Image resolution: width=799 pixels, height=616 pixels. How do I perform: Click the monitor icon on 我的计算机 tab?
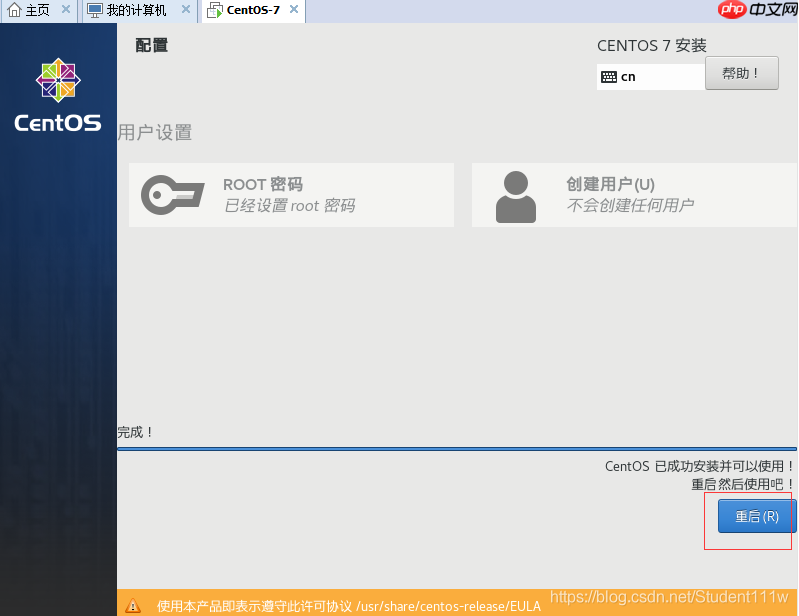click(x=94, y=11)
